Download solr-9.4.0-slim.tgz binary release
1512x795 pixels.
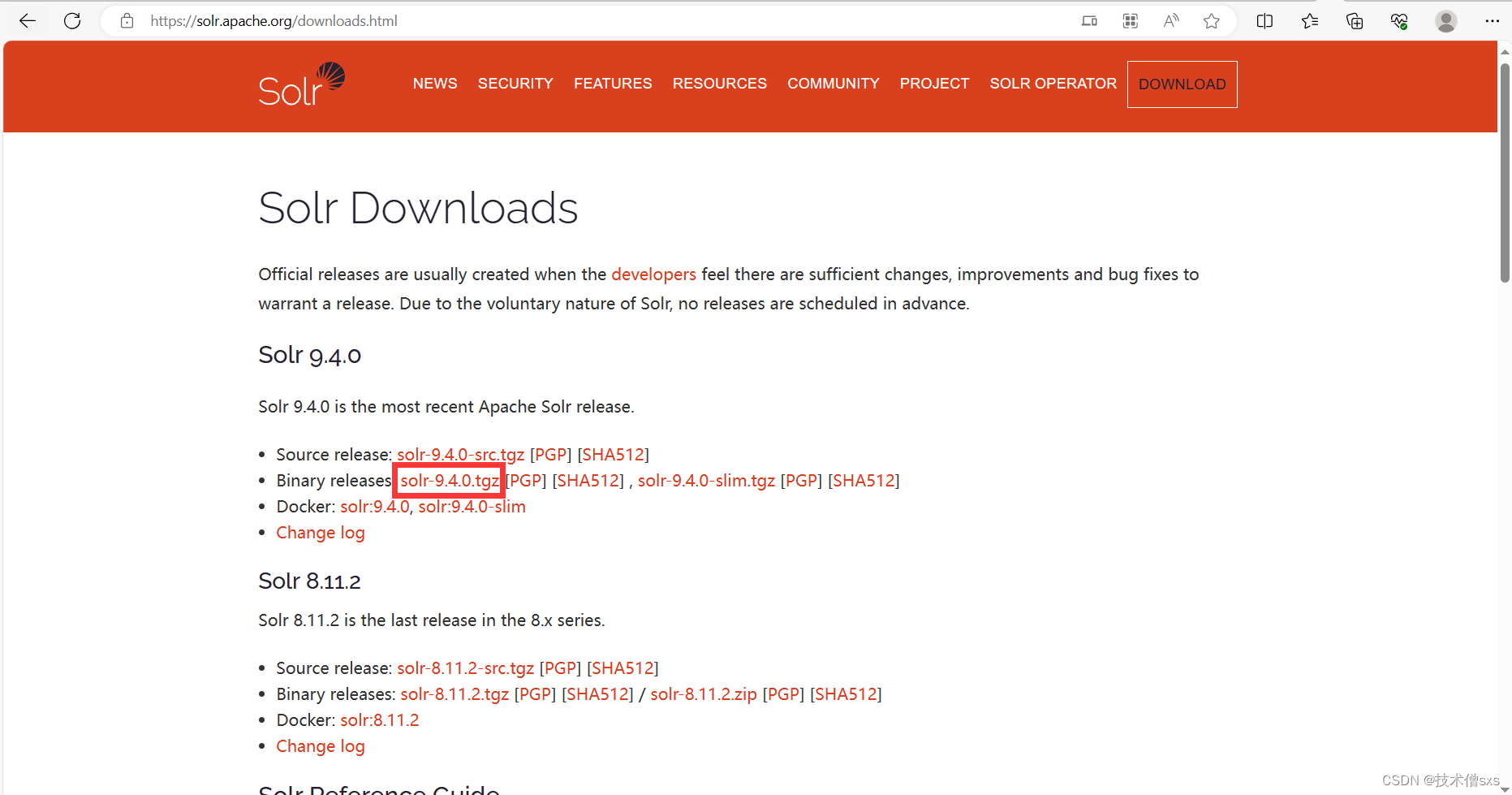tap(706, 481)
